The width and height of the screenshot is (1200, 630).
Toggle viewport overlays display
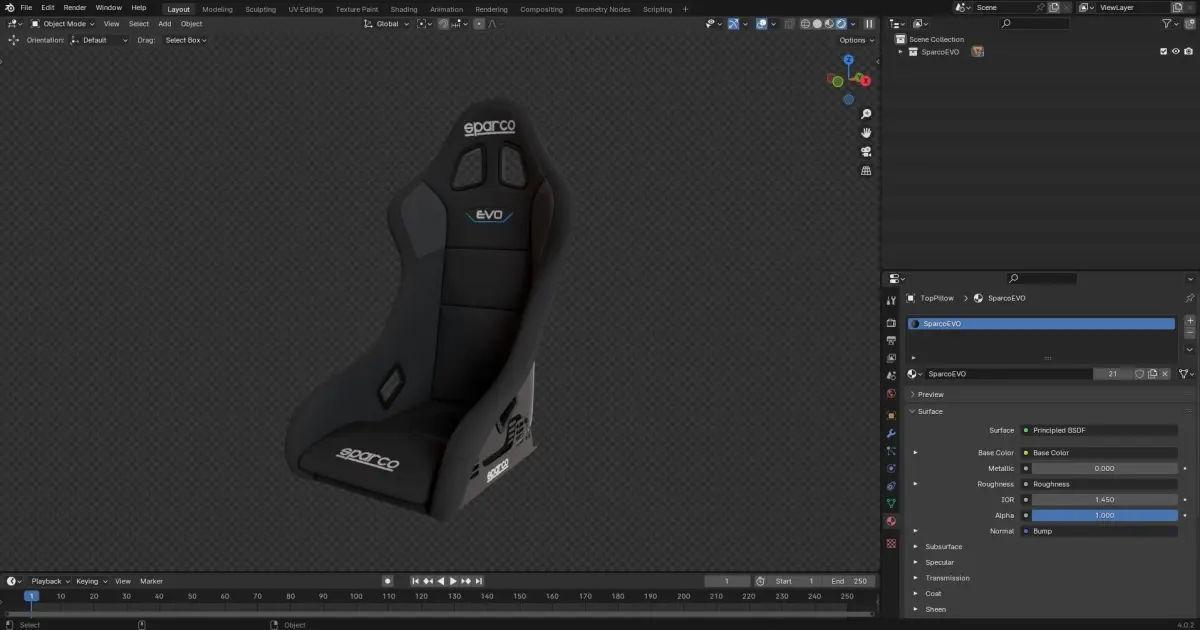[761, 23]
